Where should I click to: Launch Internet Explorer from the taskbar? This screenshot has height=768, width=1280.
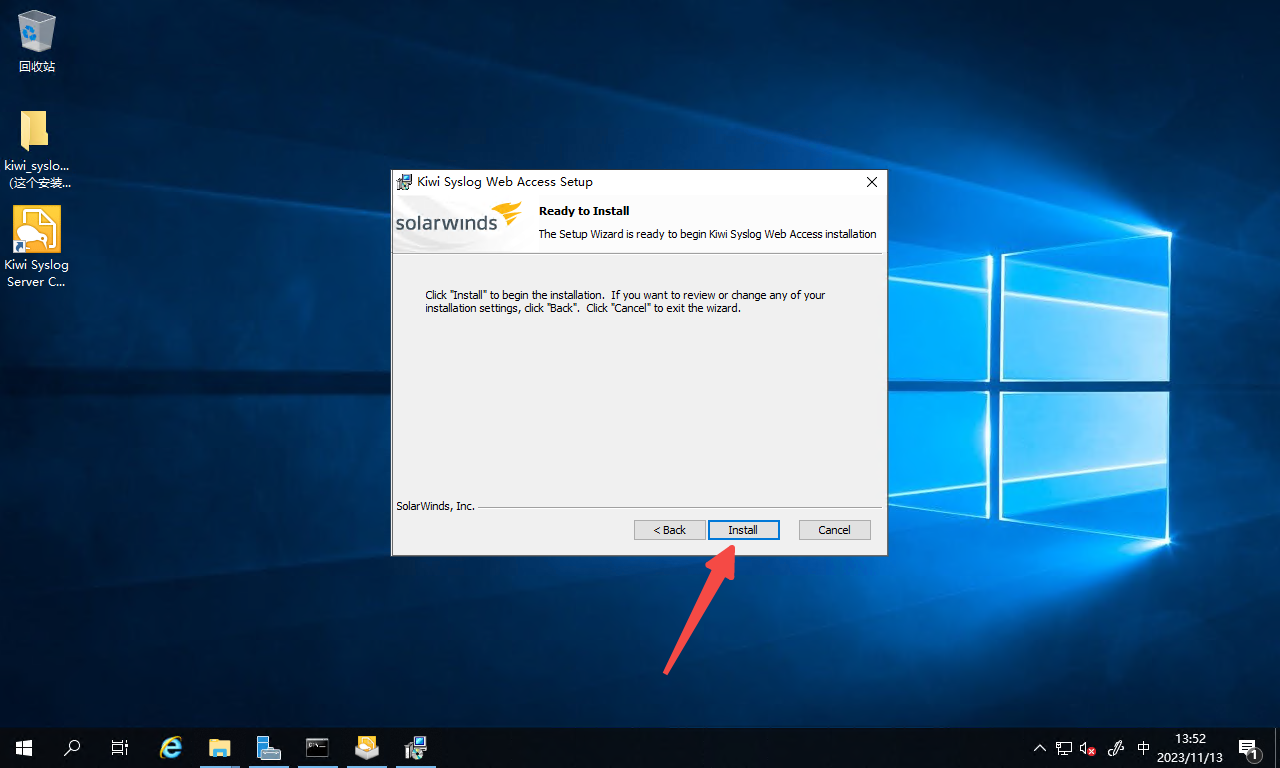[171, 747]
